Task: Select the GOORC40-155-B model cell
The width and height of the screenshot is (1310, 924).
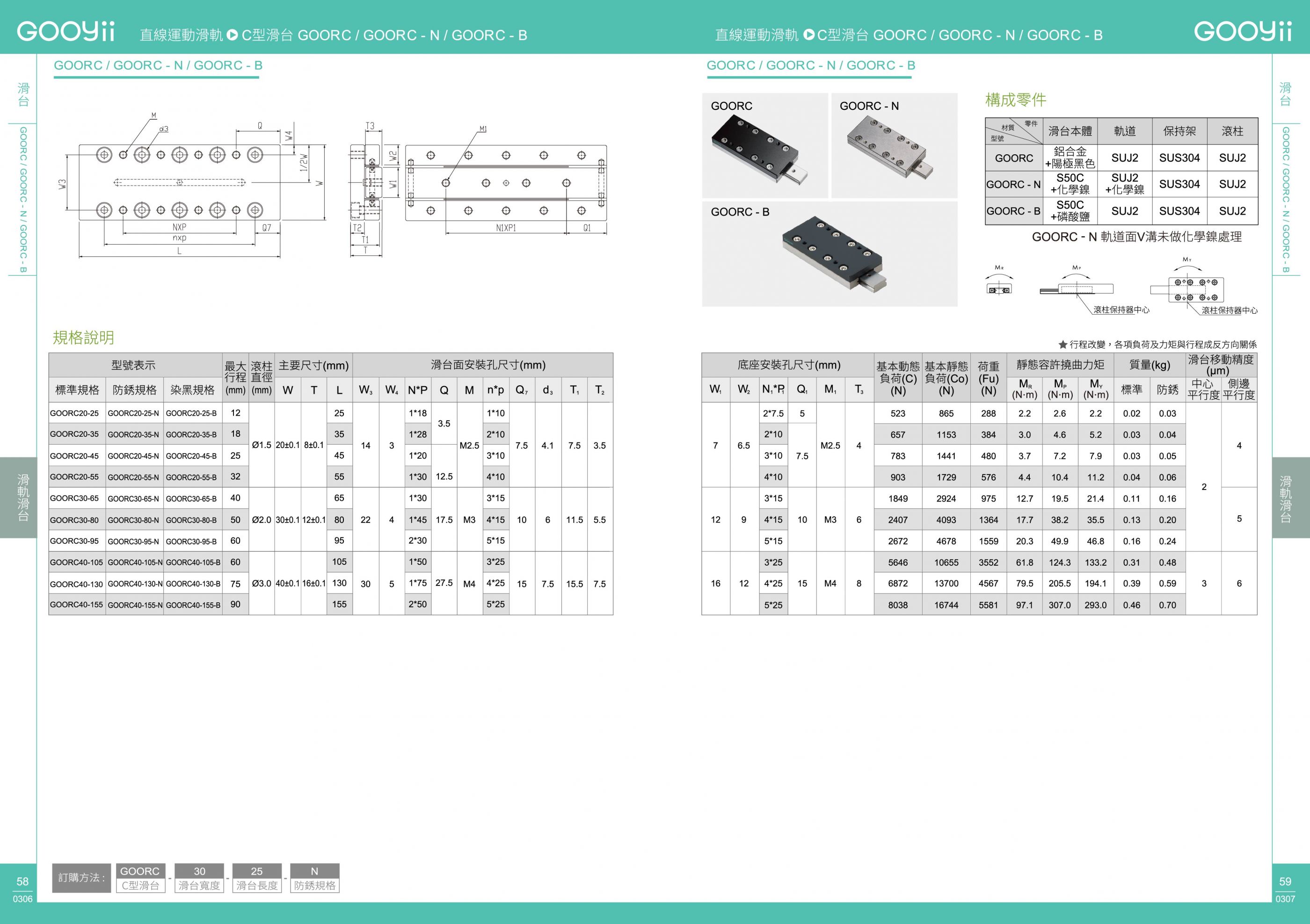Action: point(193,605)
